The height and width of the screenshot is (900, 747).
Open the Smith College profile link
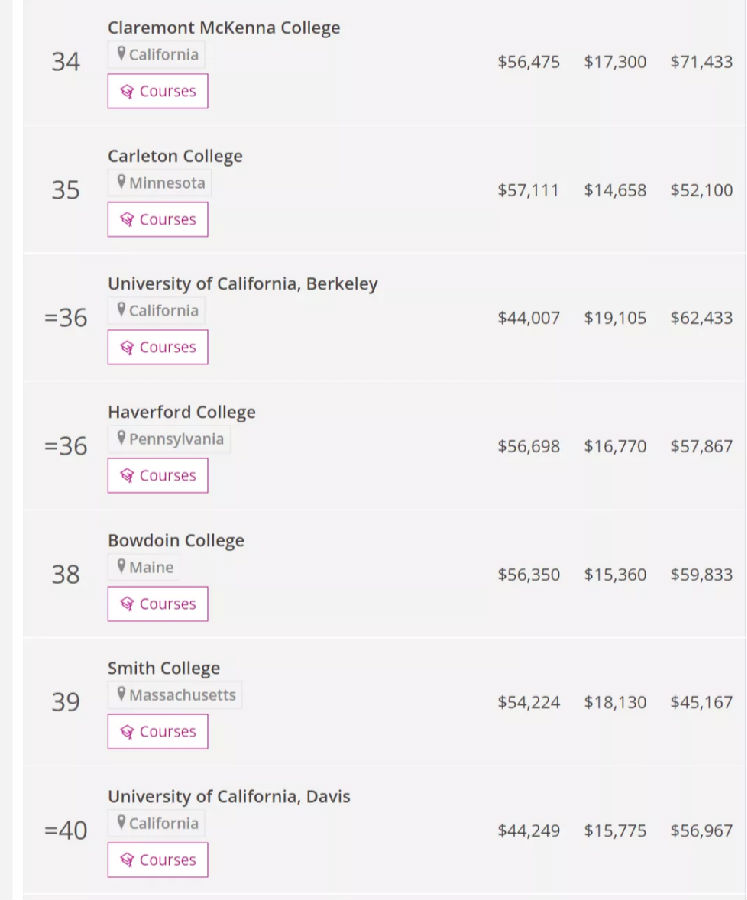click(164, 668)
